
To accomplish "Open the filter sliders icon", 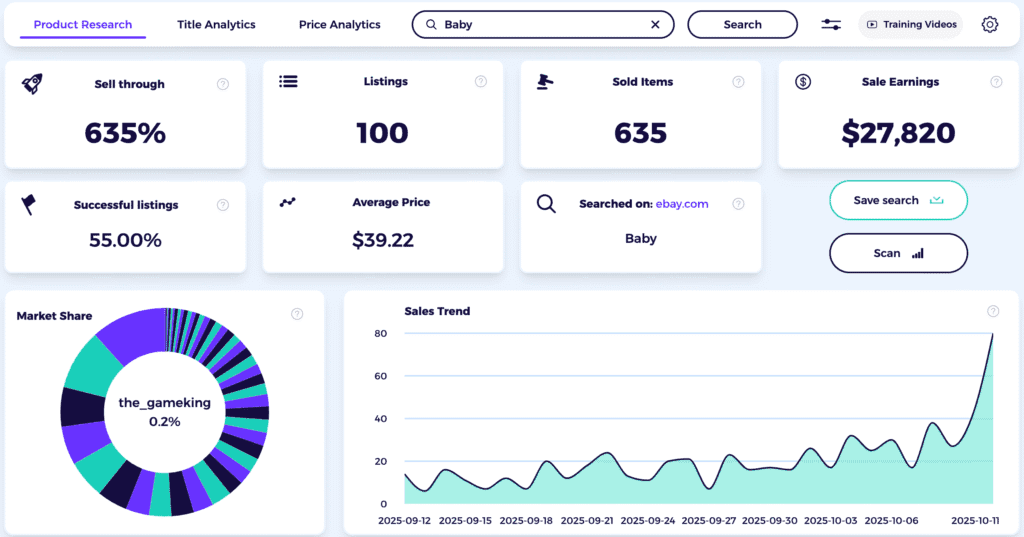I will (x=831, y=24).
